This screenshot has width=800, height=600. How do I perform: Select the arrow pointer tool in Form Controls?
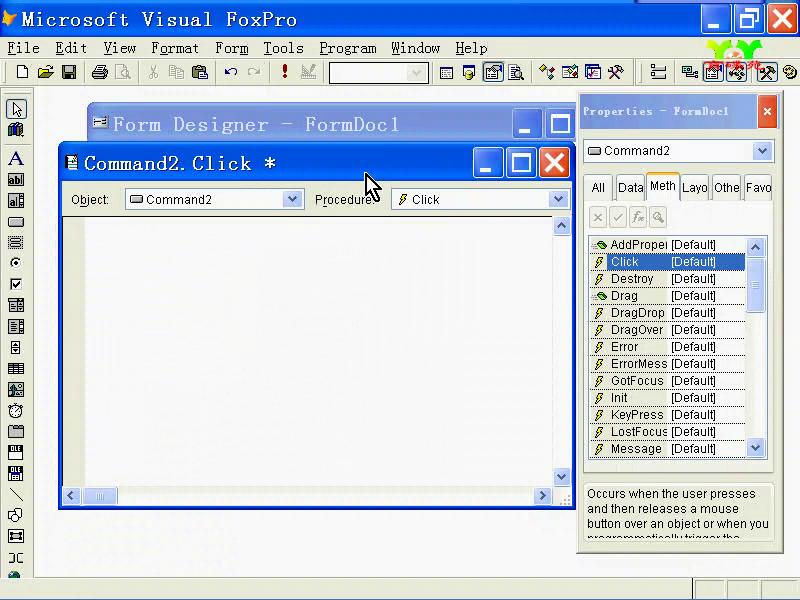point(16,109)
